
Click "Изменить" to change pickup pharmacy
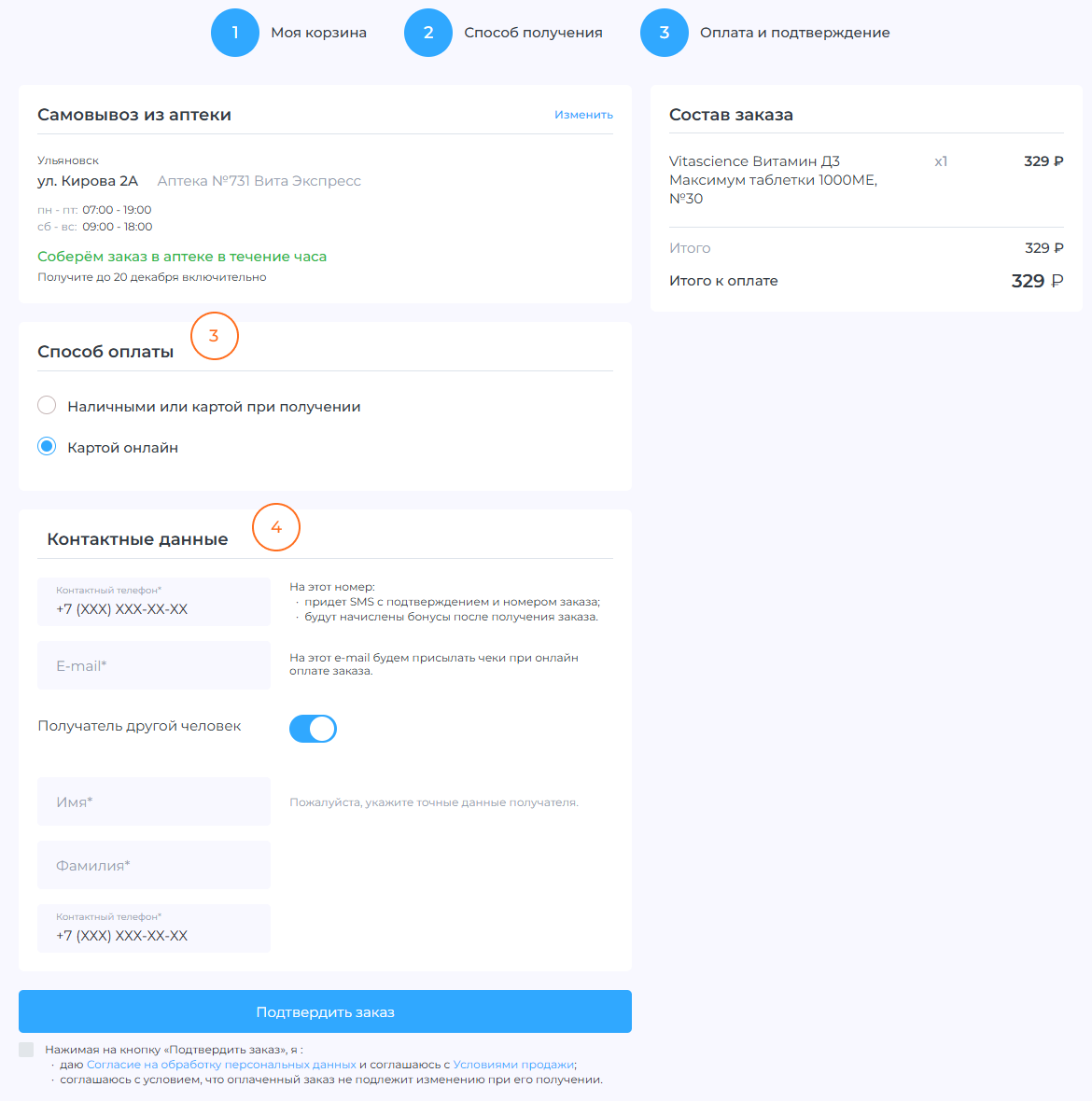(583, 115)
